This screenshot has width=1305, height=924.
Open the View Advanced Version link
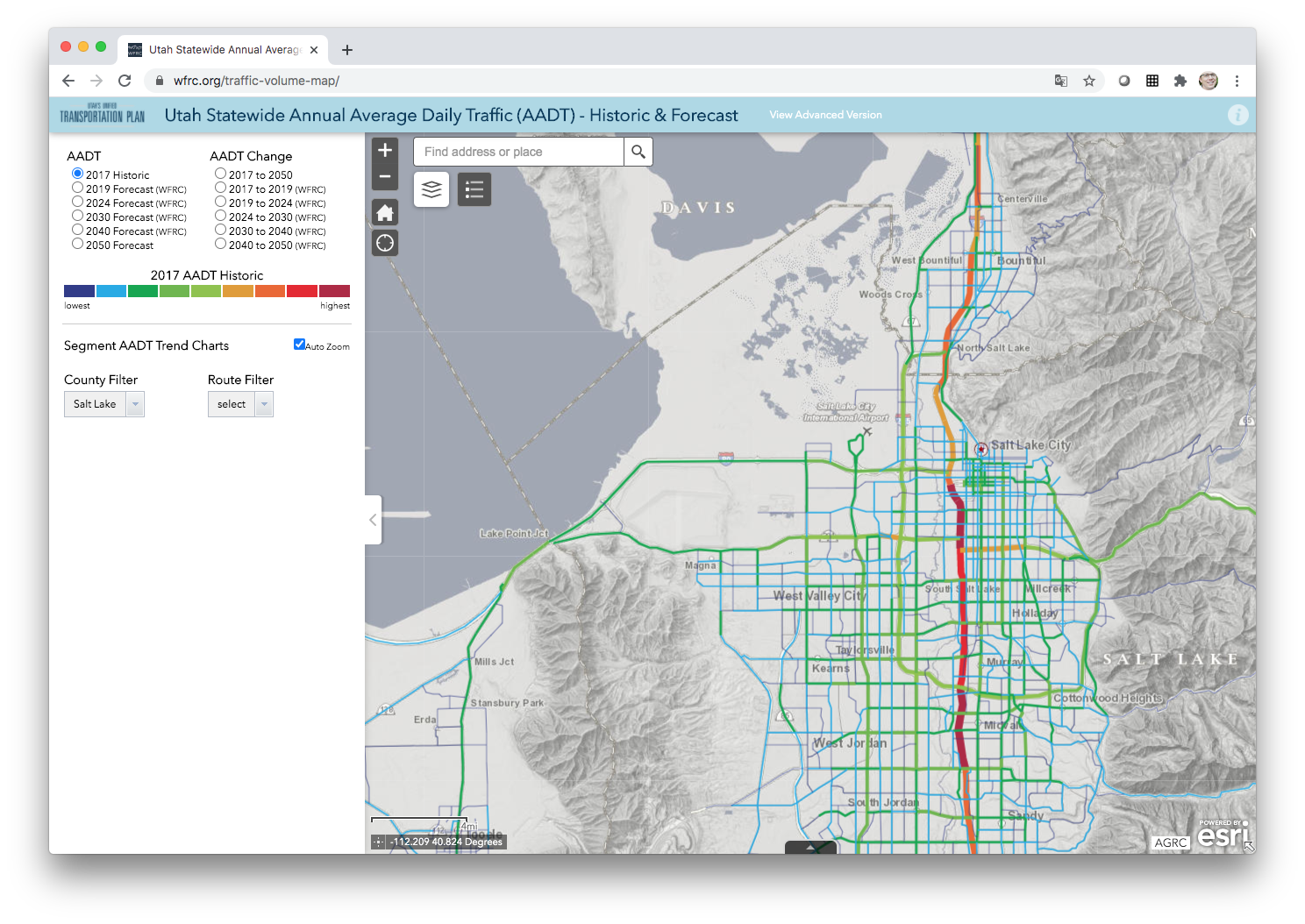pos(825,115)
